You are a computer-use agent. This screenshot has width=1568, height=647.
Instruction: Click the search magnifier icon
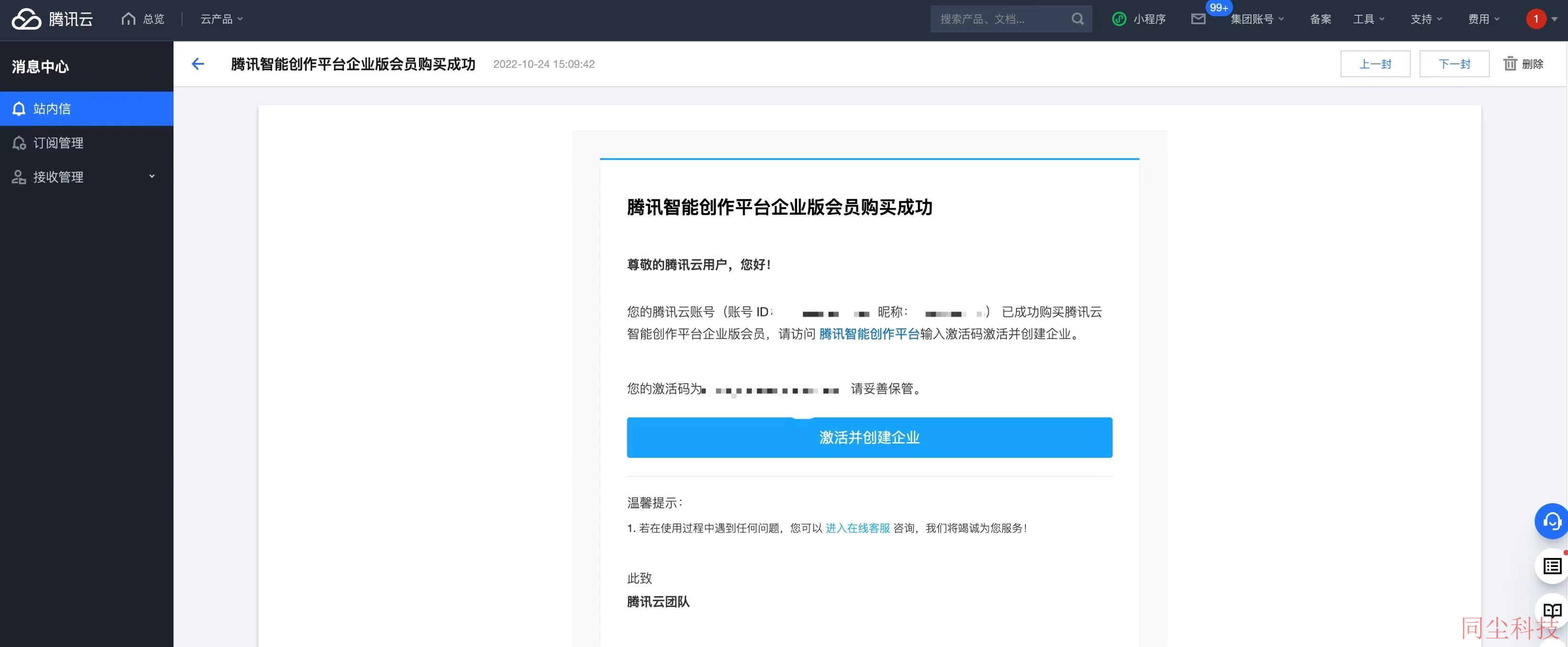click(x=1077, y=19)
